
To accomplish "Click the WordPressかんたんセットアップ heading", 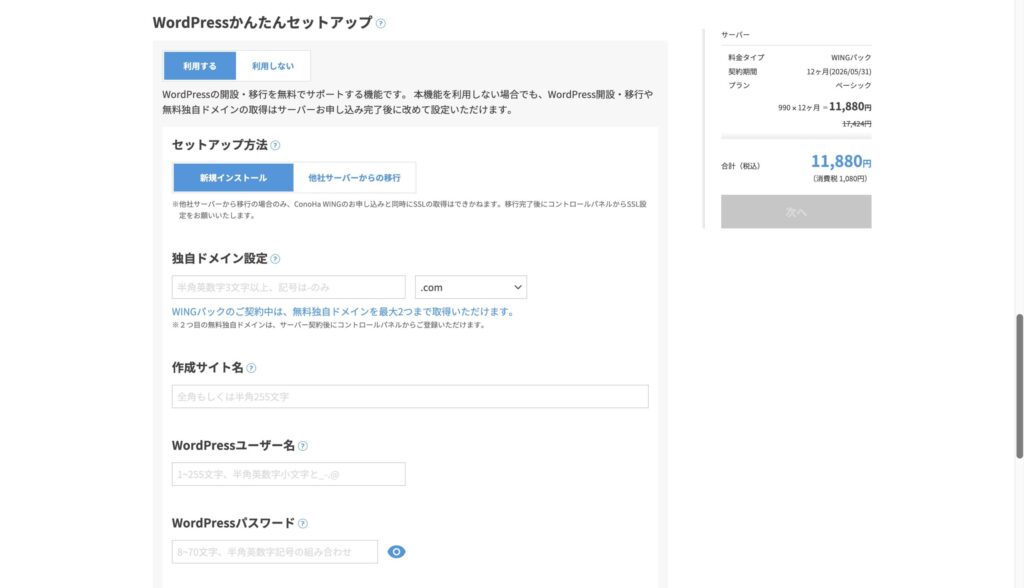I will (x=263, y=22).
